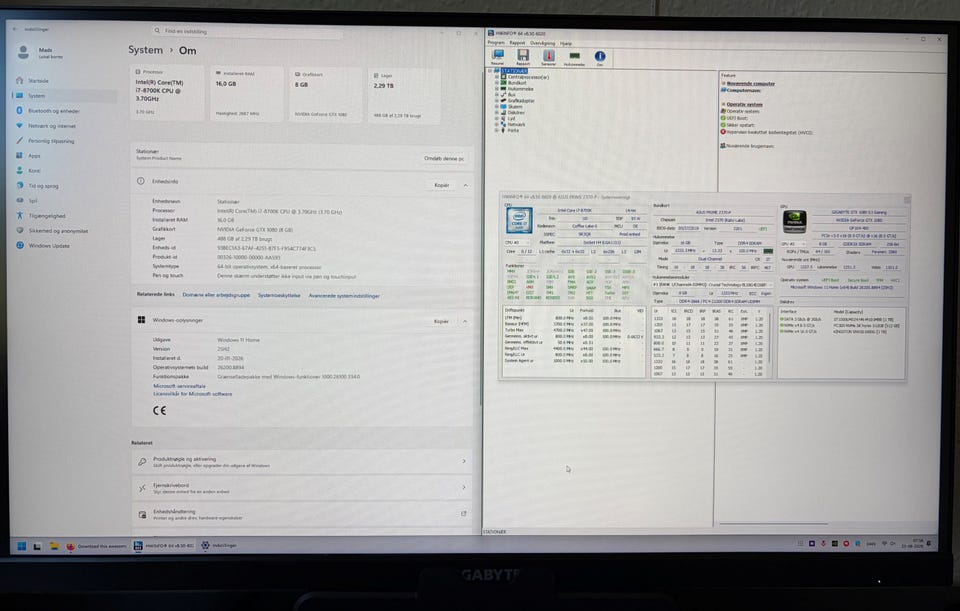Collapse the Enhedsinfo section chevron
This screenshot has width=960, height=611.
[x=465, y=185]
